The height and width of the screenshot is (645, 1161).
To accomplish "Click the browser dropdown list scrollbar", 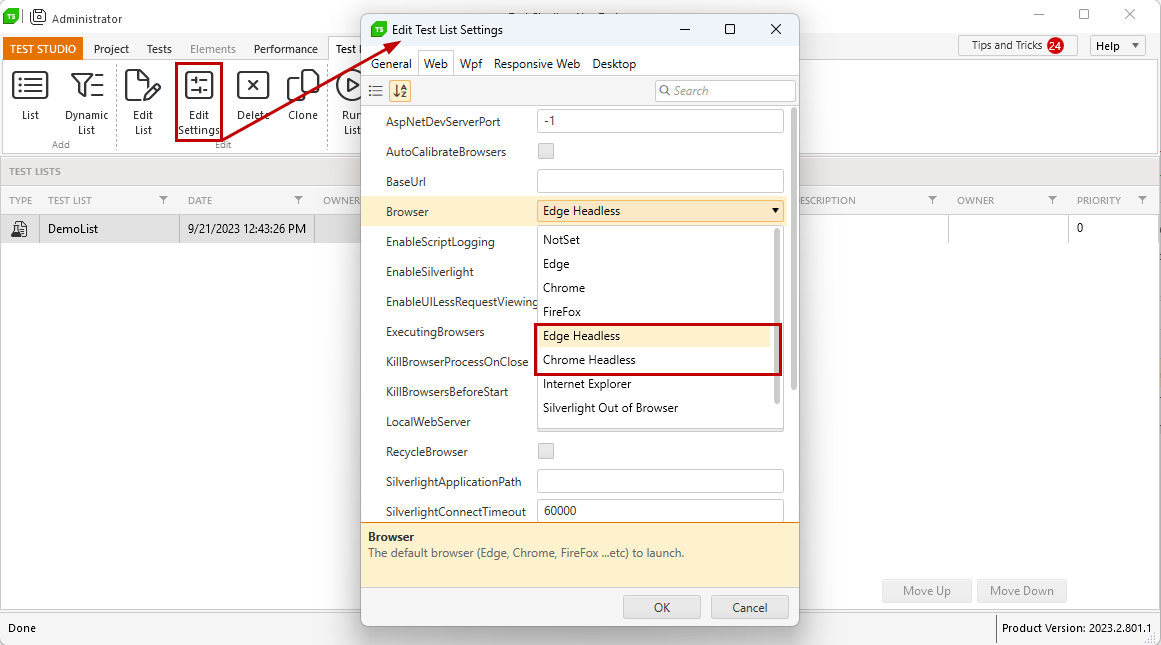I will pos(777,315).
